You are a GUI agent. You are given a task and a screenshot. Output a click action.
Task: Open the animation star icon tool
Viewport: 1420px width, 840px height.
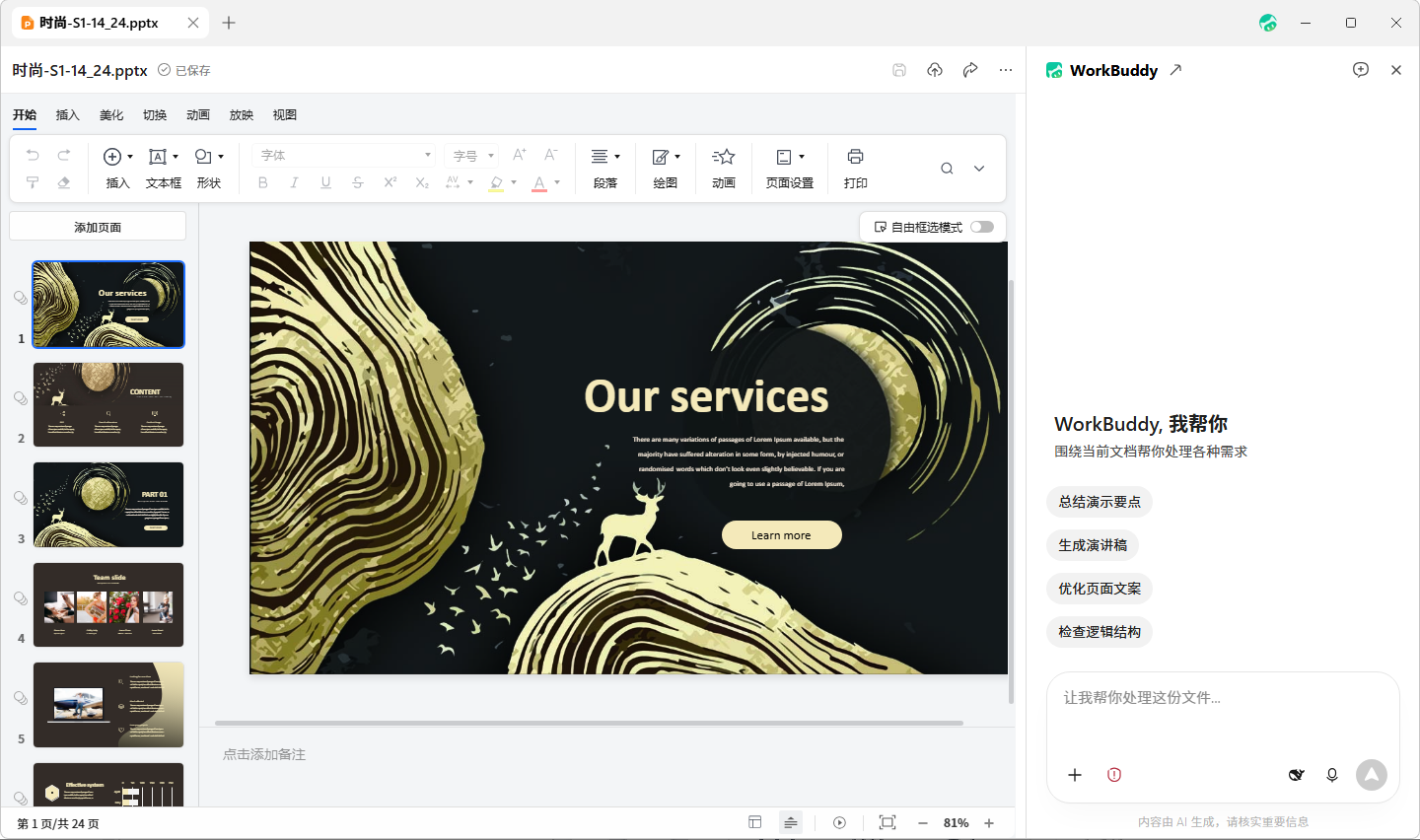(x=724, y=157)
